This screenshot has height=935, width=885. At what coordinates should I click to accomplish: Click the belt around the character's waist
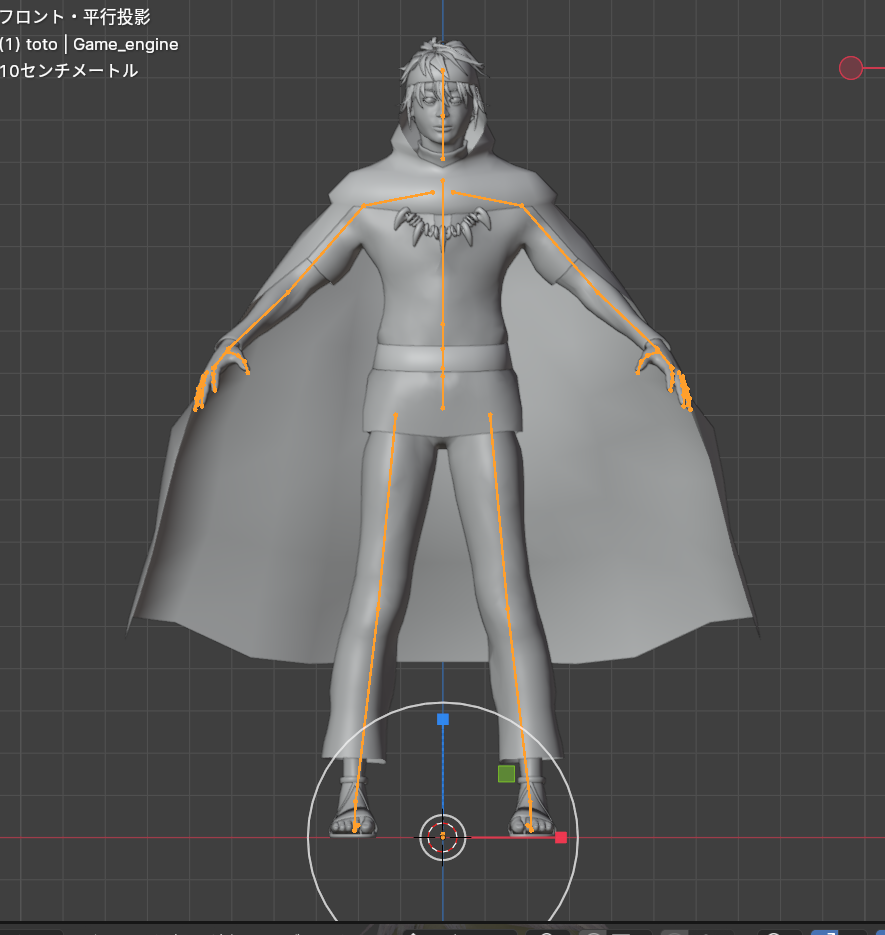tap(442, 358)
